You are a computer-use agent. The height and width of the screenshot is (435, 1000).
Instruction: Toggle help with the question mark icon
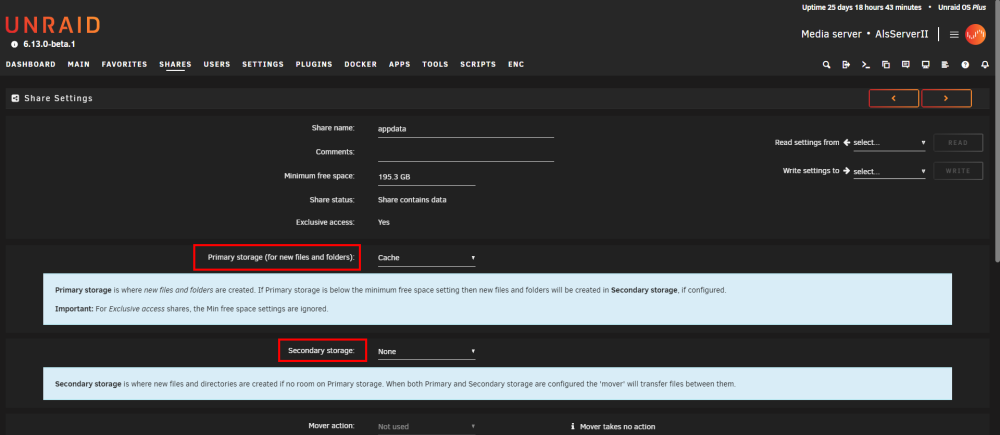pos(965,64)
